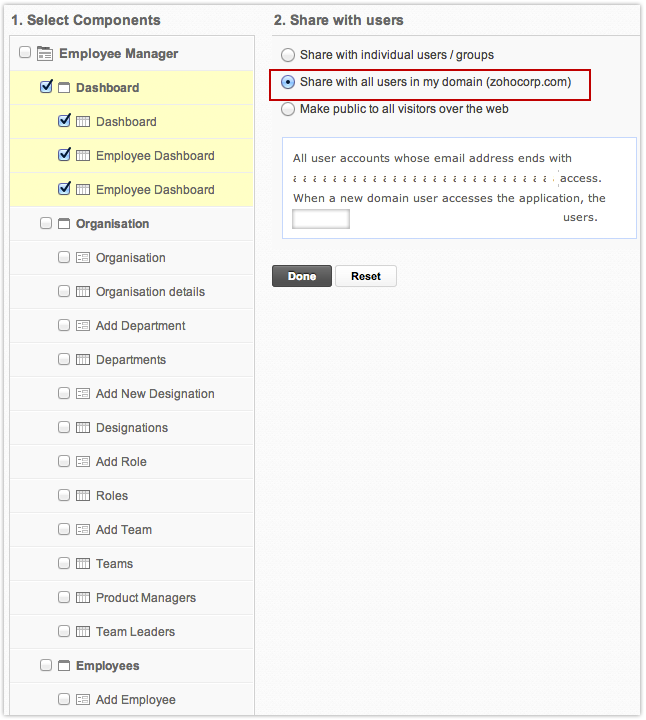Tick the Team Leaders checkbox

(x=64, y=631)
